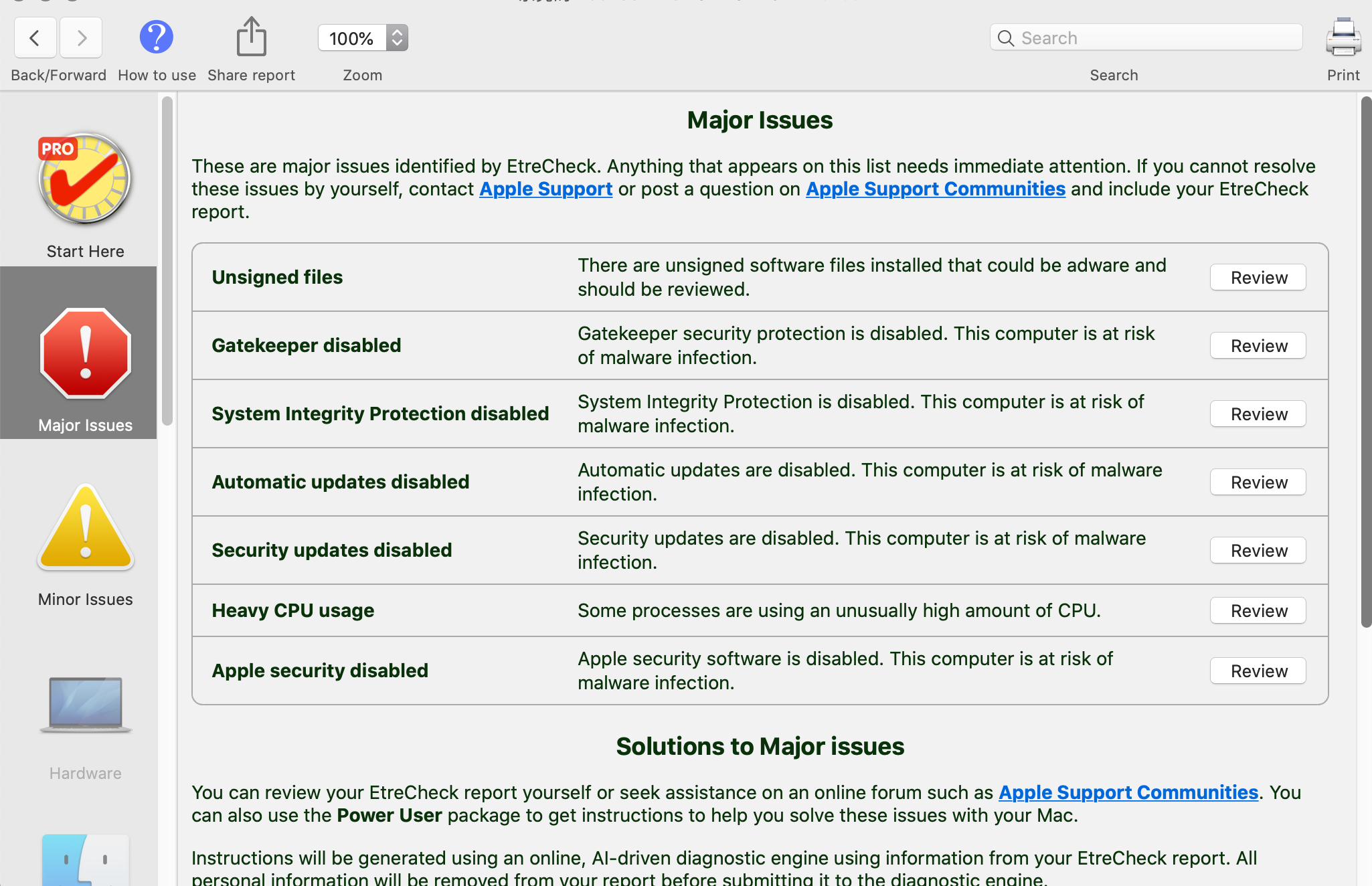1372x886 pixels.
Task: Click the main content vertical scrollbar
Action: [1366, 361]
